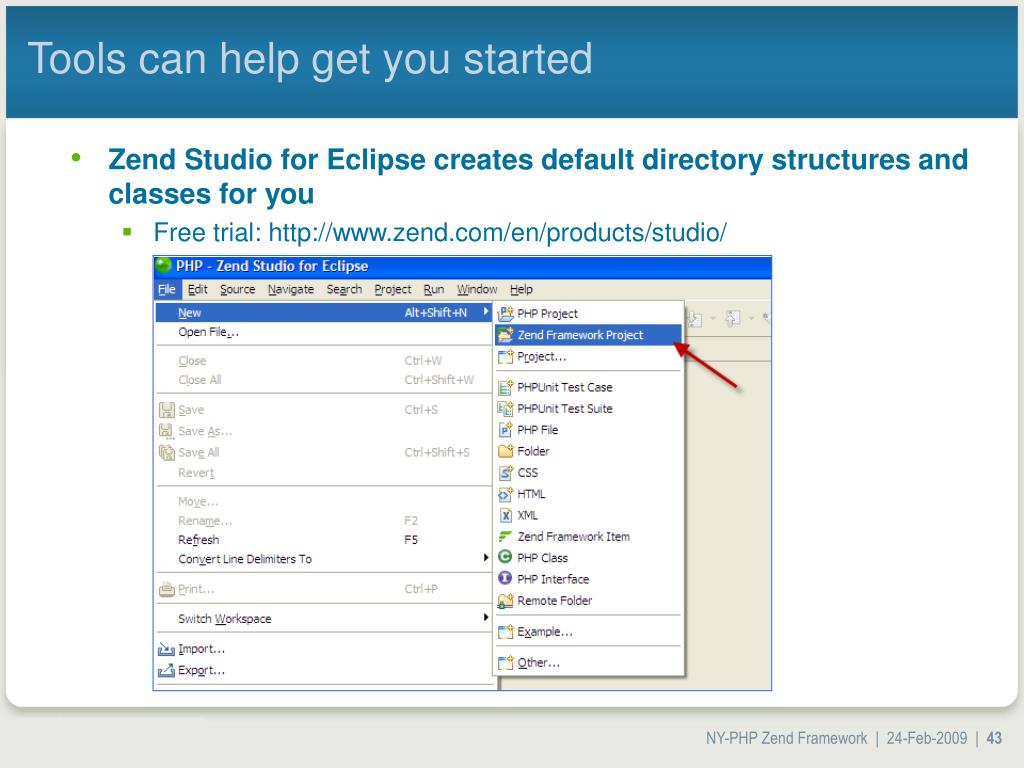Open the Edit menu
This screenshot has width=1024, height=768.
197,289
